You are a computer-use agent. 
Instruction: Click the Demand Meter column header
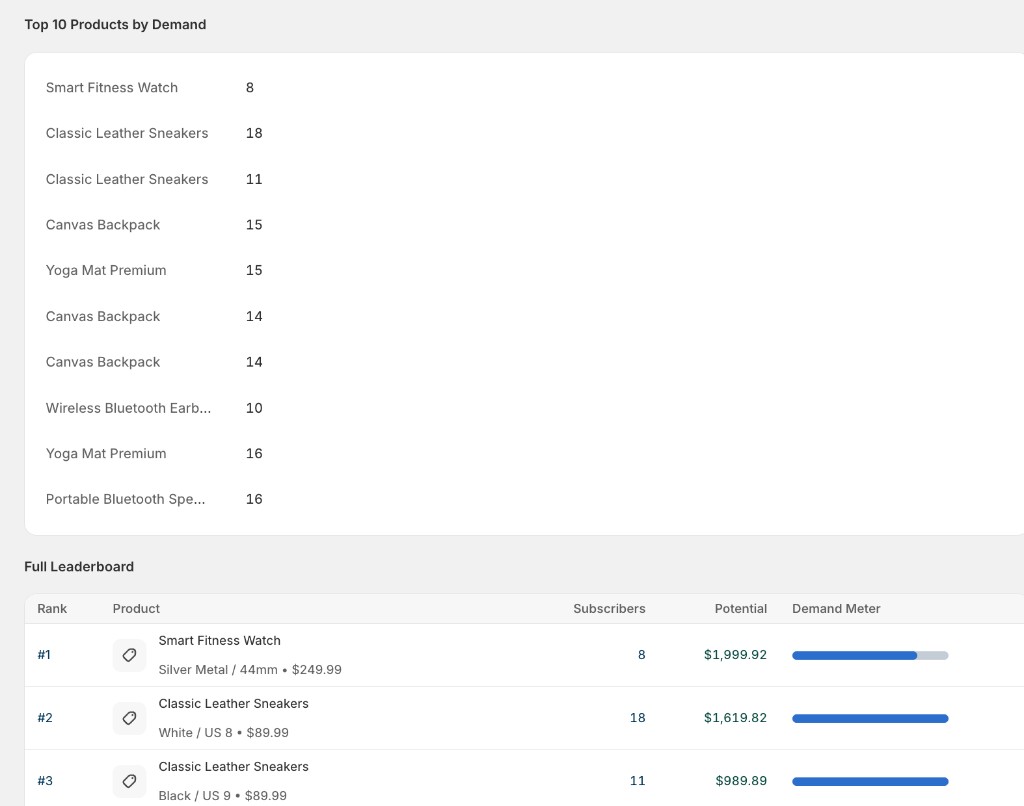pyautogui.click(x=836, y=609)
